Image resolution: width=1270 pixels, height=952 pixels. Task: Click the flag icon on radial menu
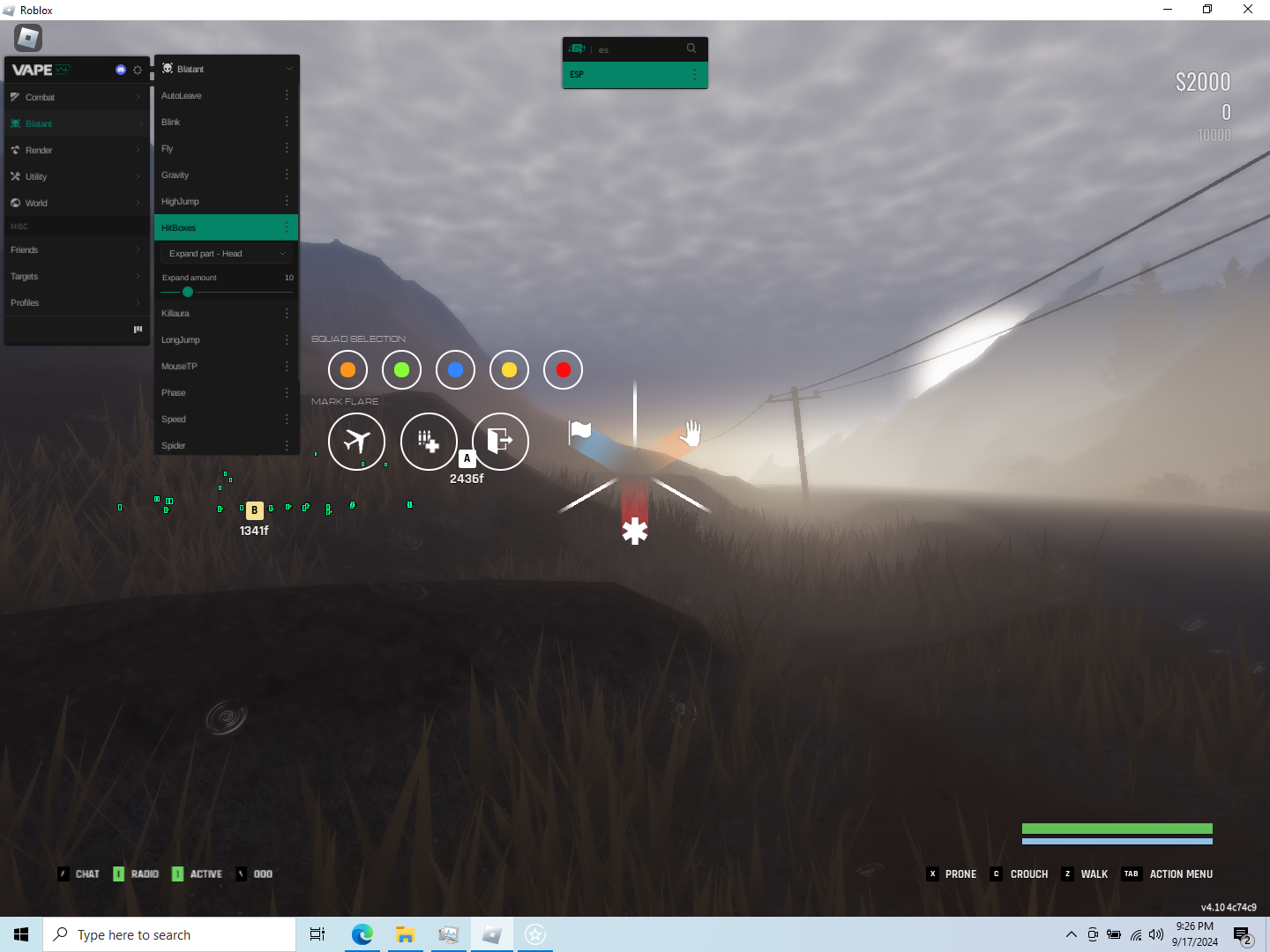(x=579, y=430)
